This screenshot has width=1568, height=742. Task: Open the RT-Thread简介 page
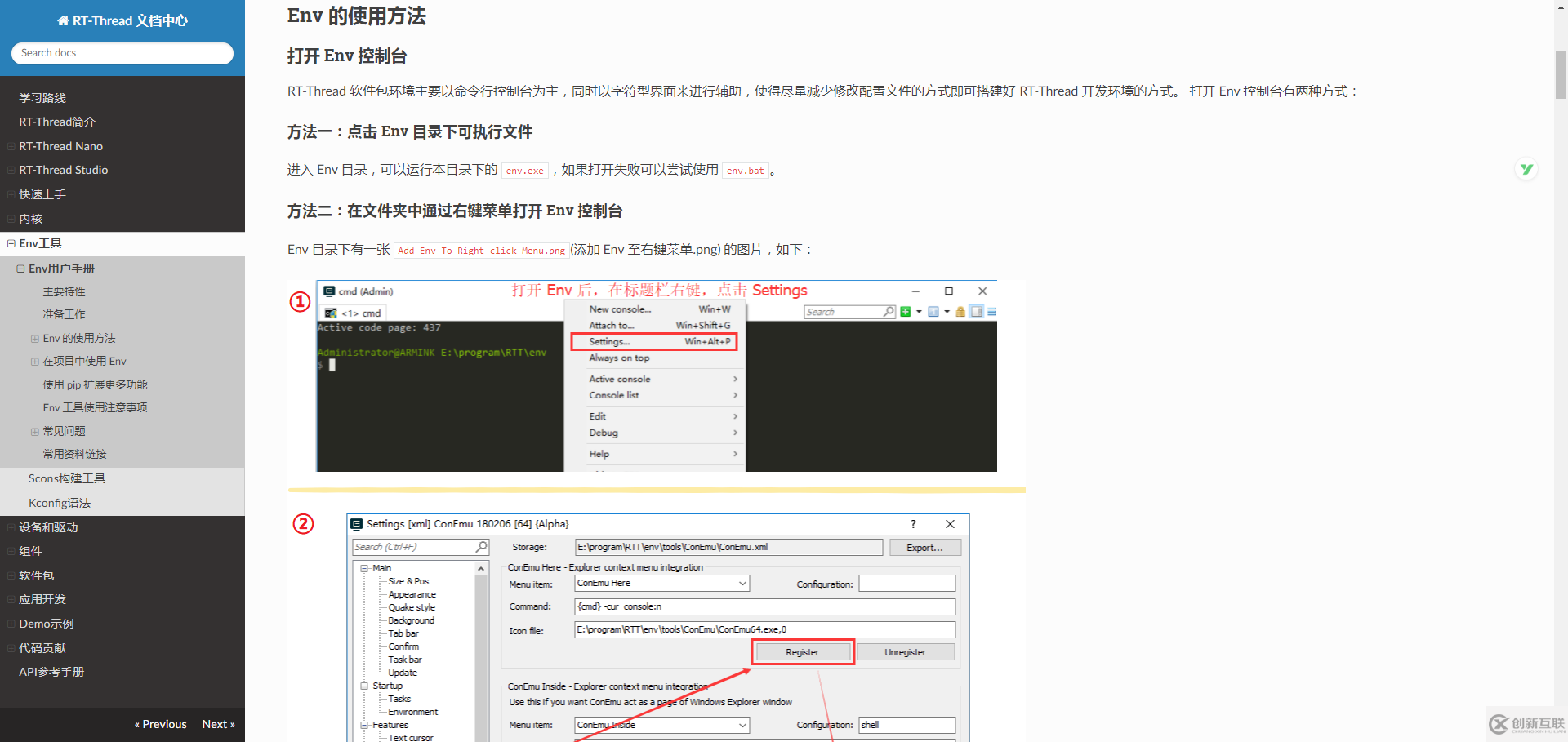57,122
